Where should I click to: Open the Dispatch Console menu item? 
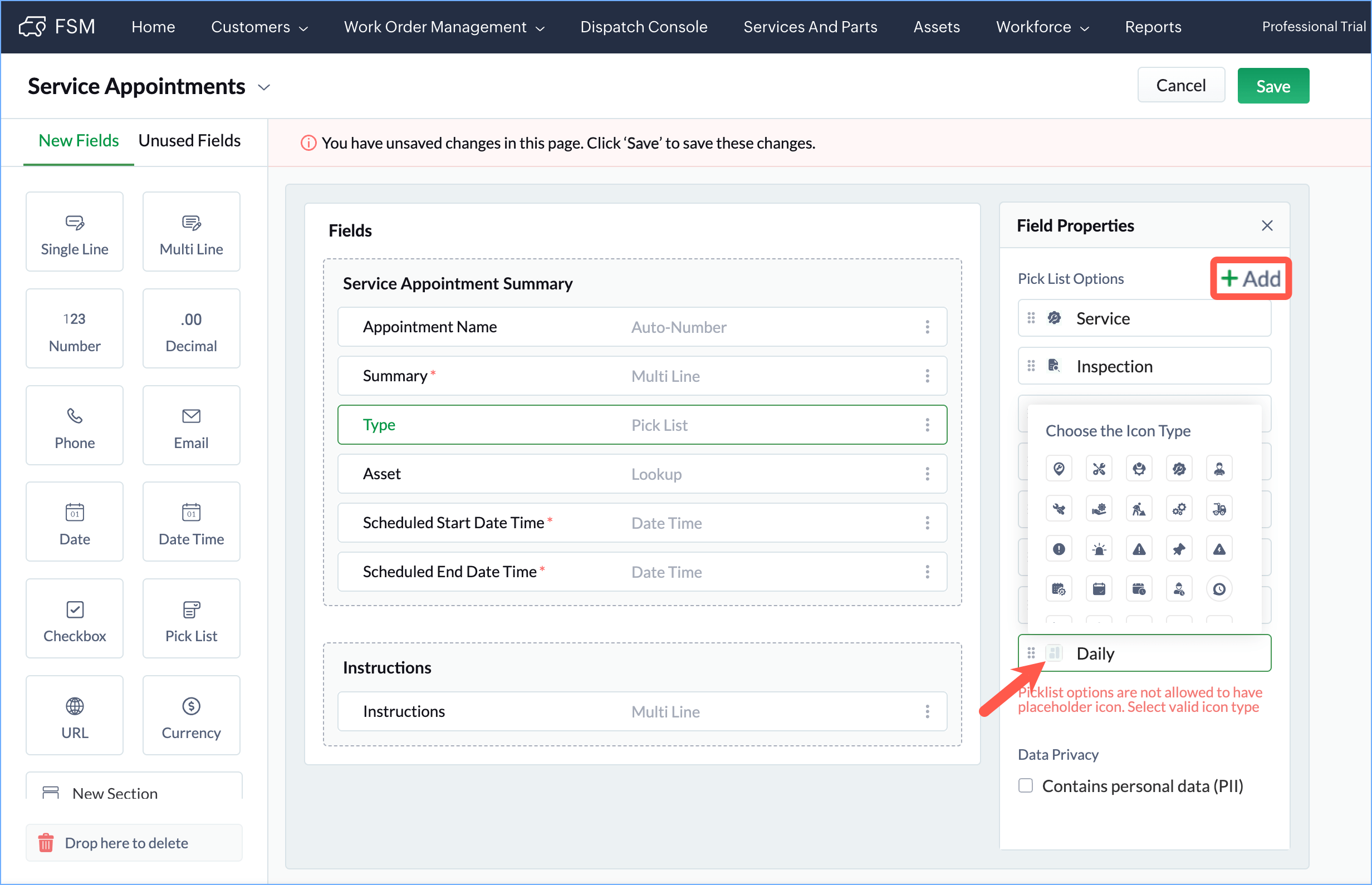tap(643, 27)
